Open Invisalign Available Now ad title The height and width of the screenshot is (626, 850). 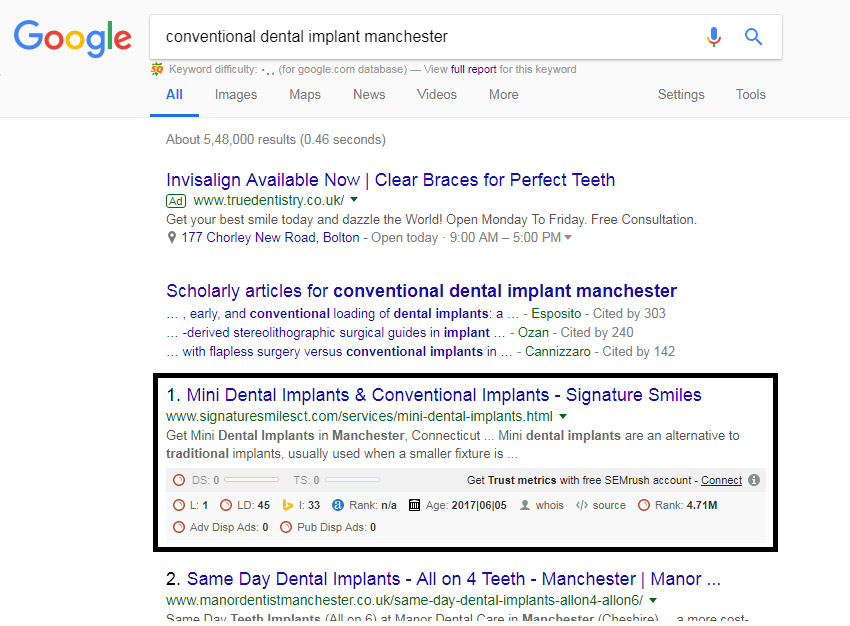[390, 180]
